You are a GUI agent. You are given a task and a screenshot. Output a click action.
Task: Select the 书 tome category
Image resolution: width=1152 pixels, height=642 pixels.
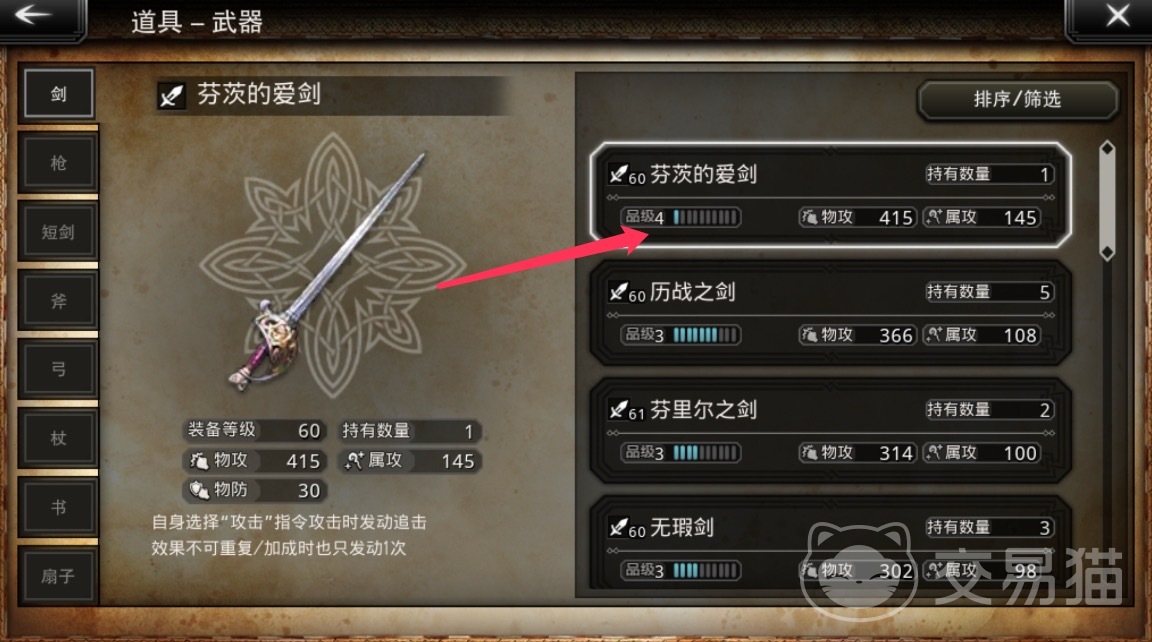(59, 507)
